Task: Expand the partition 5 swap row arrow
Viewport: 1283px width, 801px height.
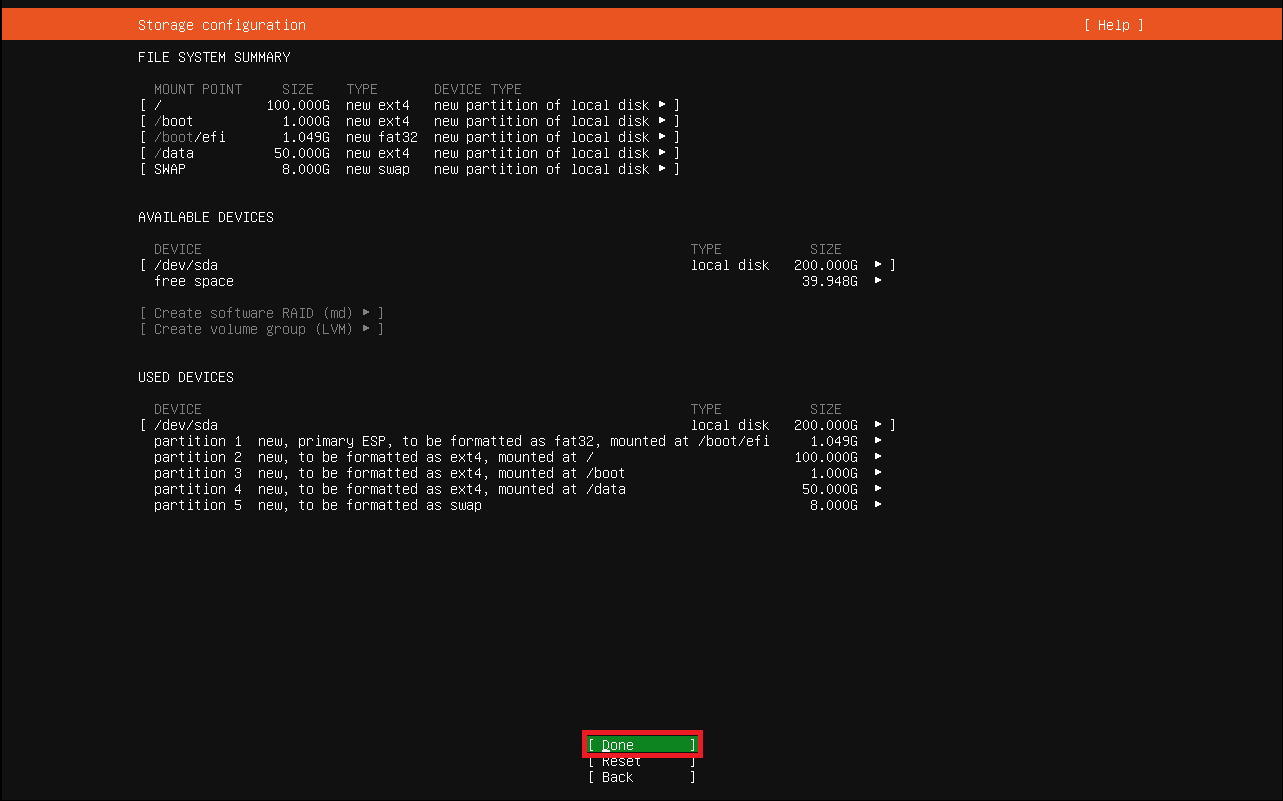Action: click(x=878, y=505)
